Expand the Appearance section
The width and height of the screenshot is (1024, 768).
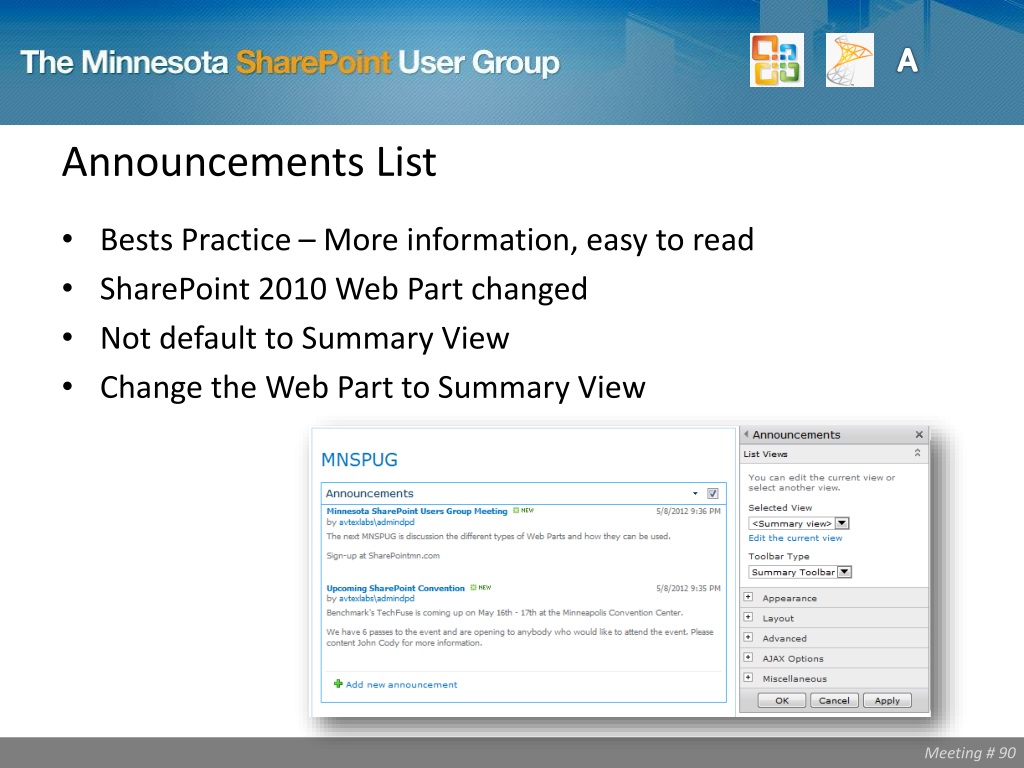pyautogui.click(x=748, y=598)
